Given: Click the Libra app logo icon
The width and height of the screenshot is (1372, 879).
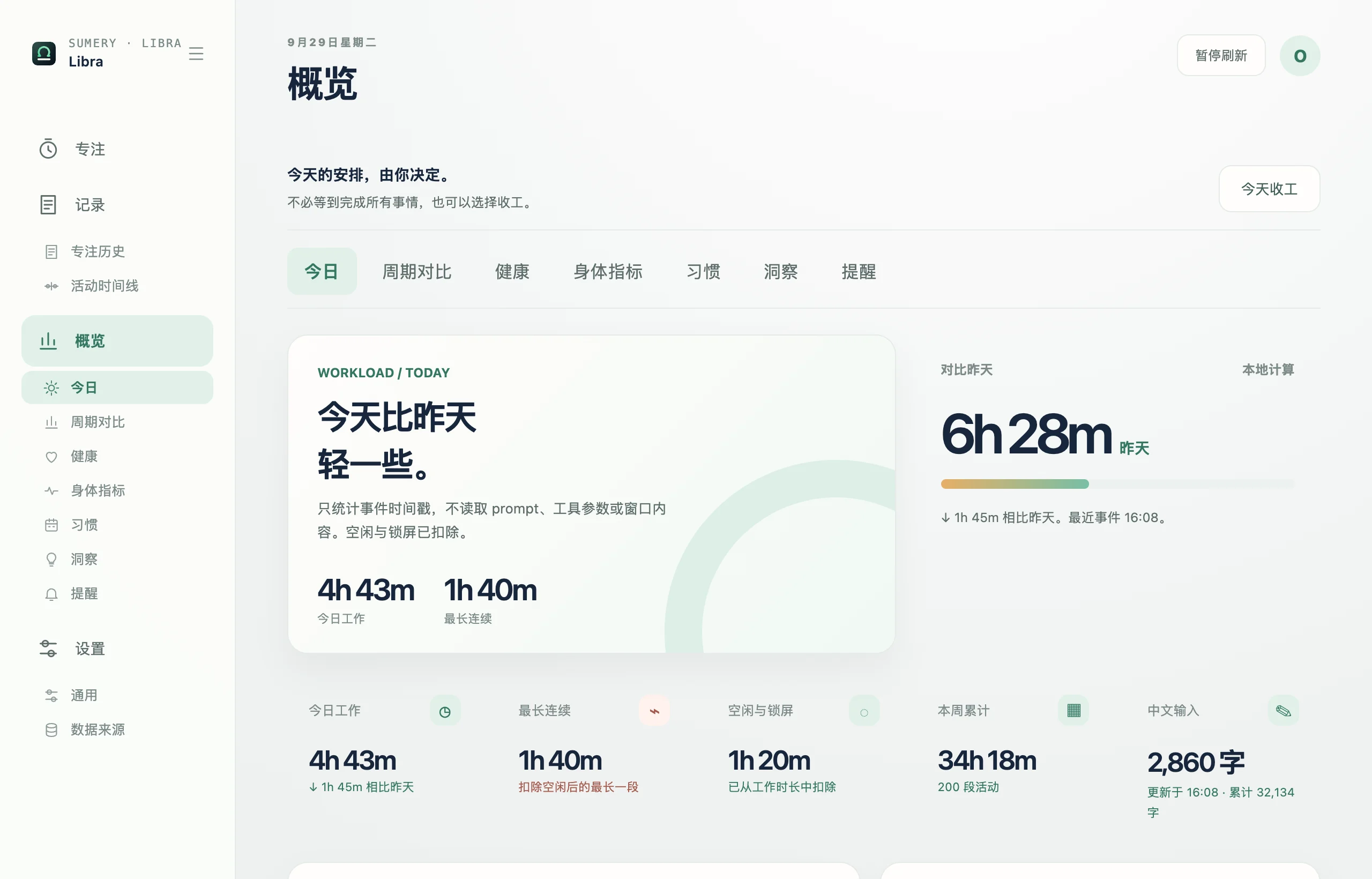Looking at the screenshot, I should pyautogui.click(x=44, y=54).
